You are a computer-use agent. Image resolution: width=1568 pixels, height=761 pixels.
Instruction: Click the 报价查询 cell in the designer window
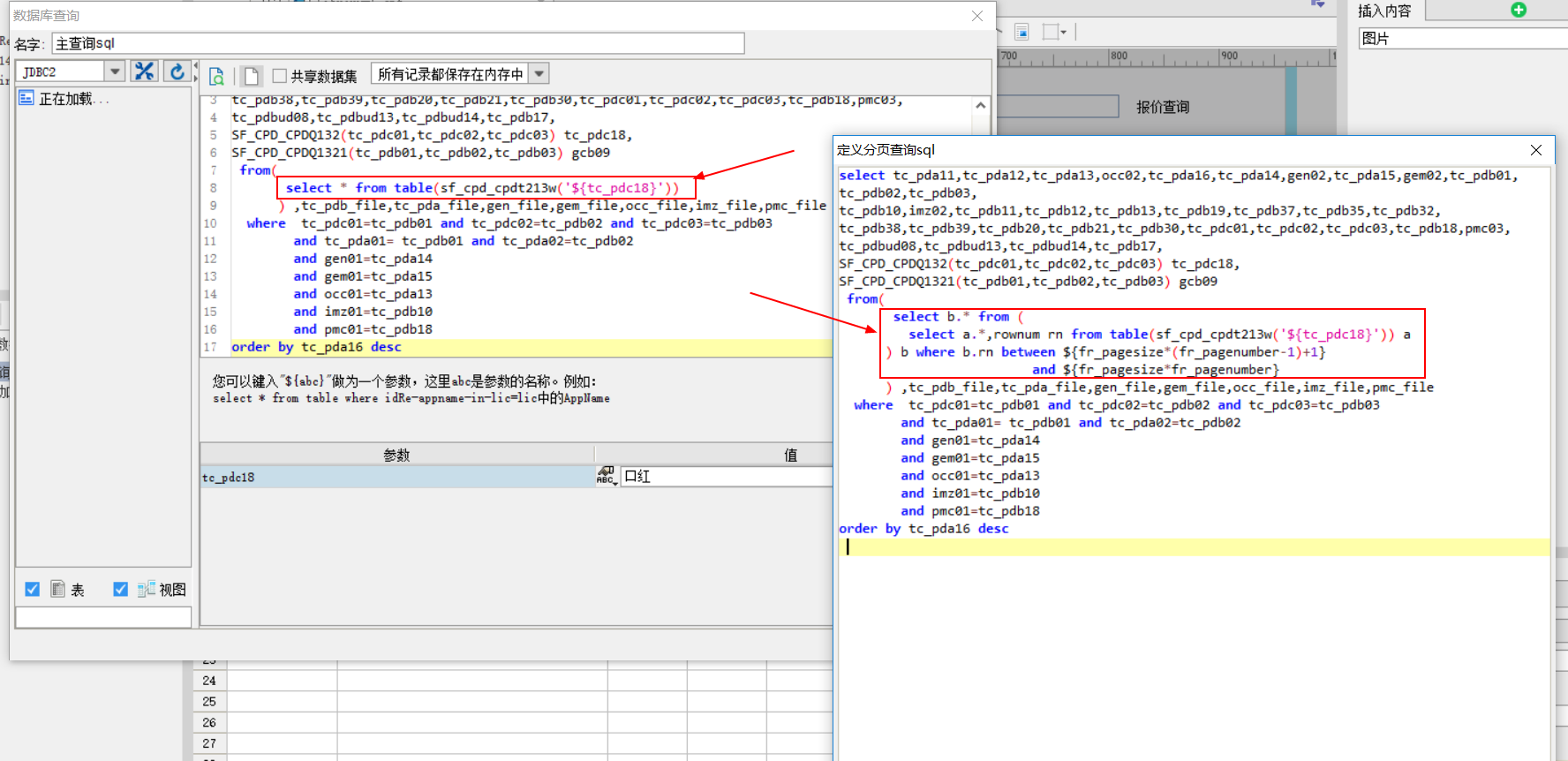click(1162, 107)
